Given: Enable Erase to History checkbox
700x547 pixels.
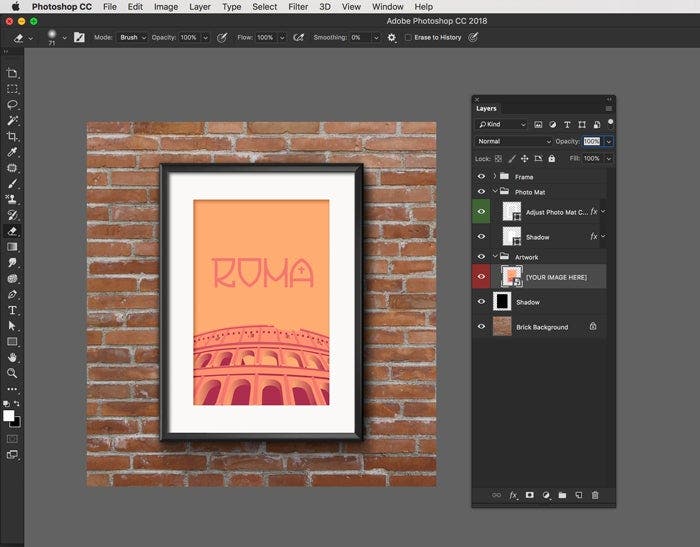Looking at the screenshot, I should pos(408,38).
